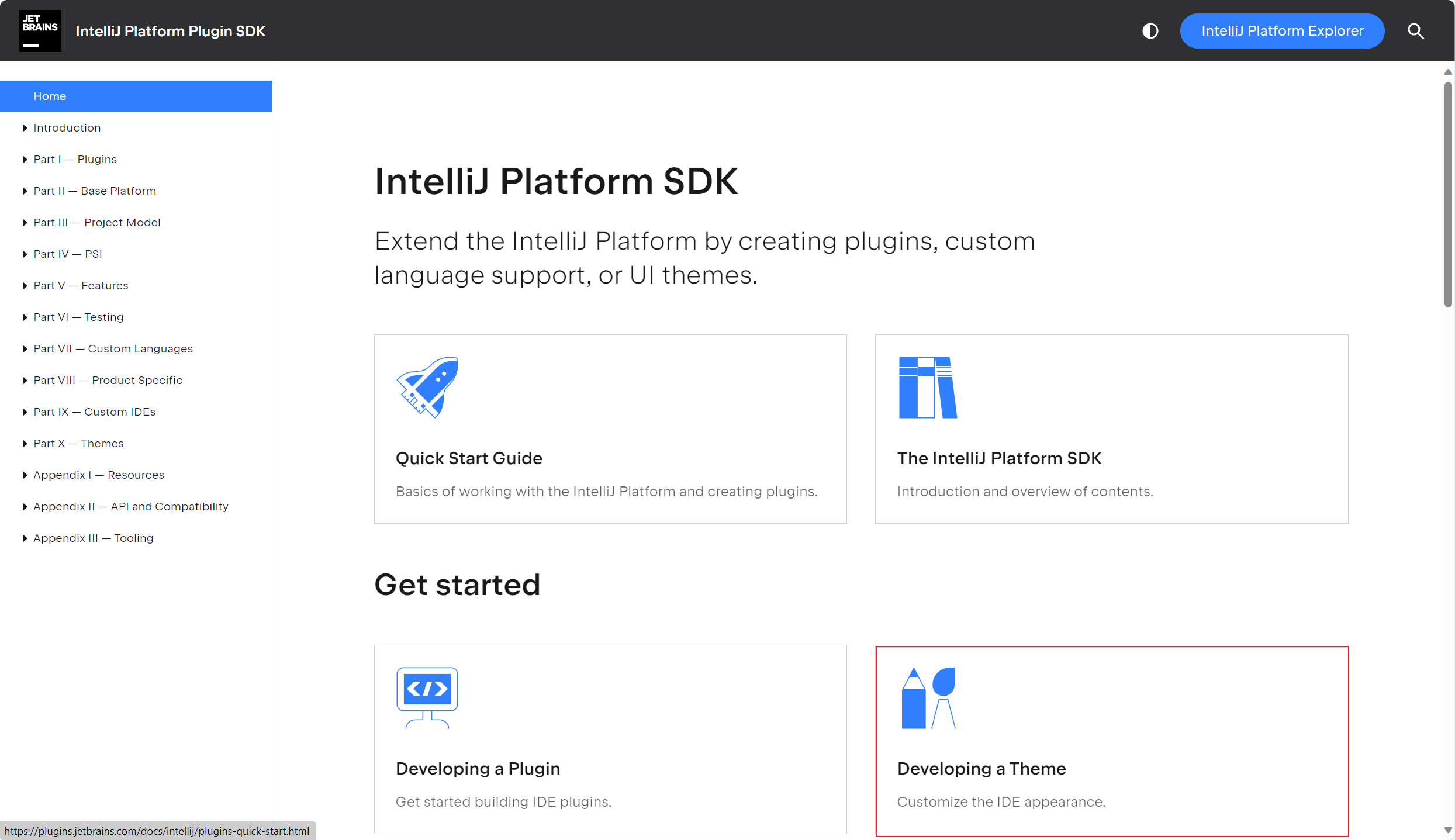Open Part V — Features entry
Screen dimensions: 1455x840
pos(81,286)
